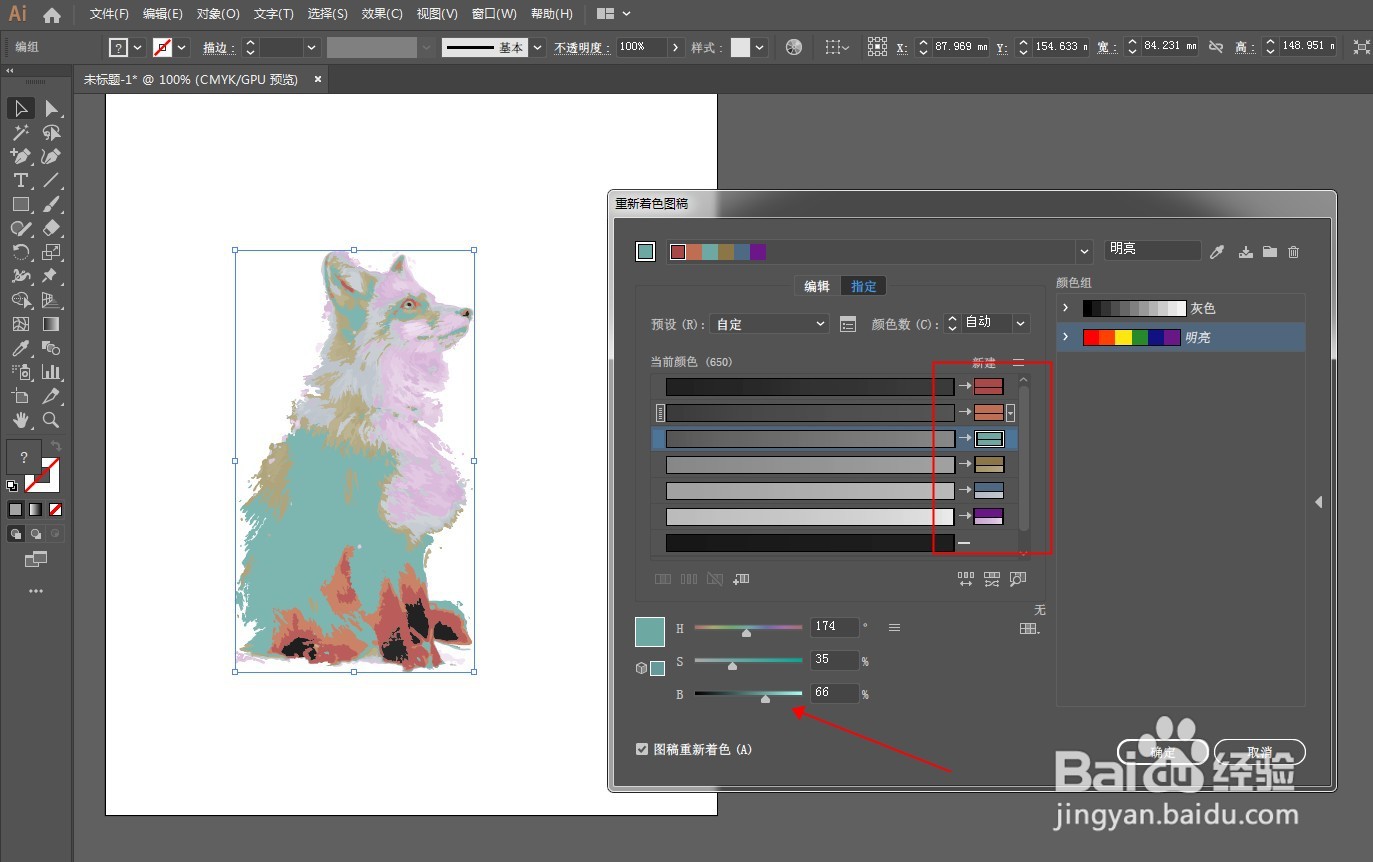This screenshot has height=862, width=1373.
Task: Open the color group list dropdown arrow
Action: 1084,252
